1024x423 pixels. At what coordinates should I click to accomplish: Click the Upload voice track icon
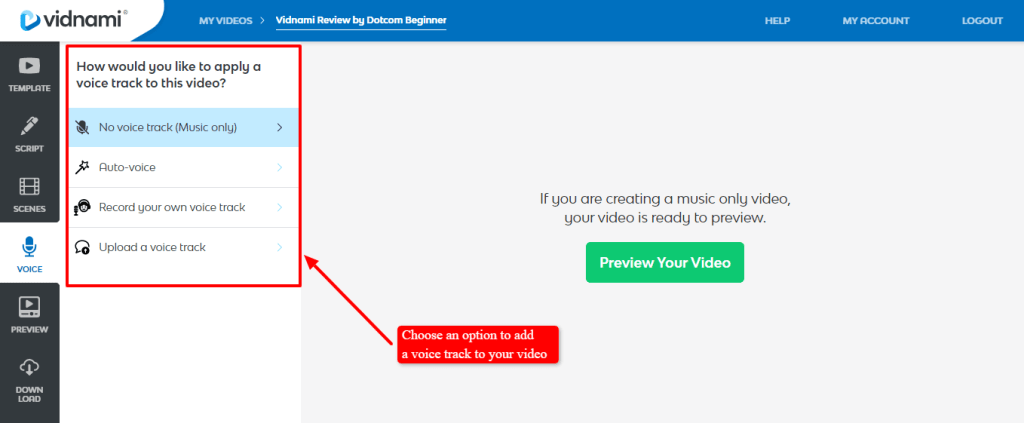(x=82, y=247)
